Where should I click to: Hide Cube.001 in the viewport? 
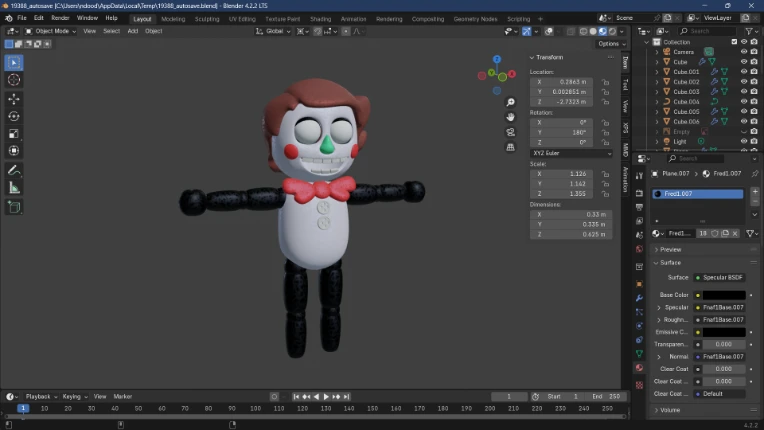(744, 72)
